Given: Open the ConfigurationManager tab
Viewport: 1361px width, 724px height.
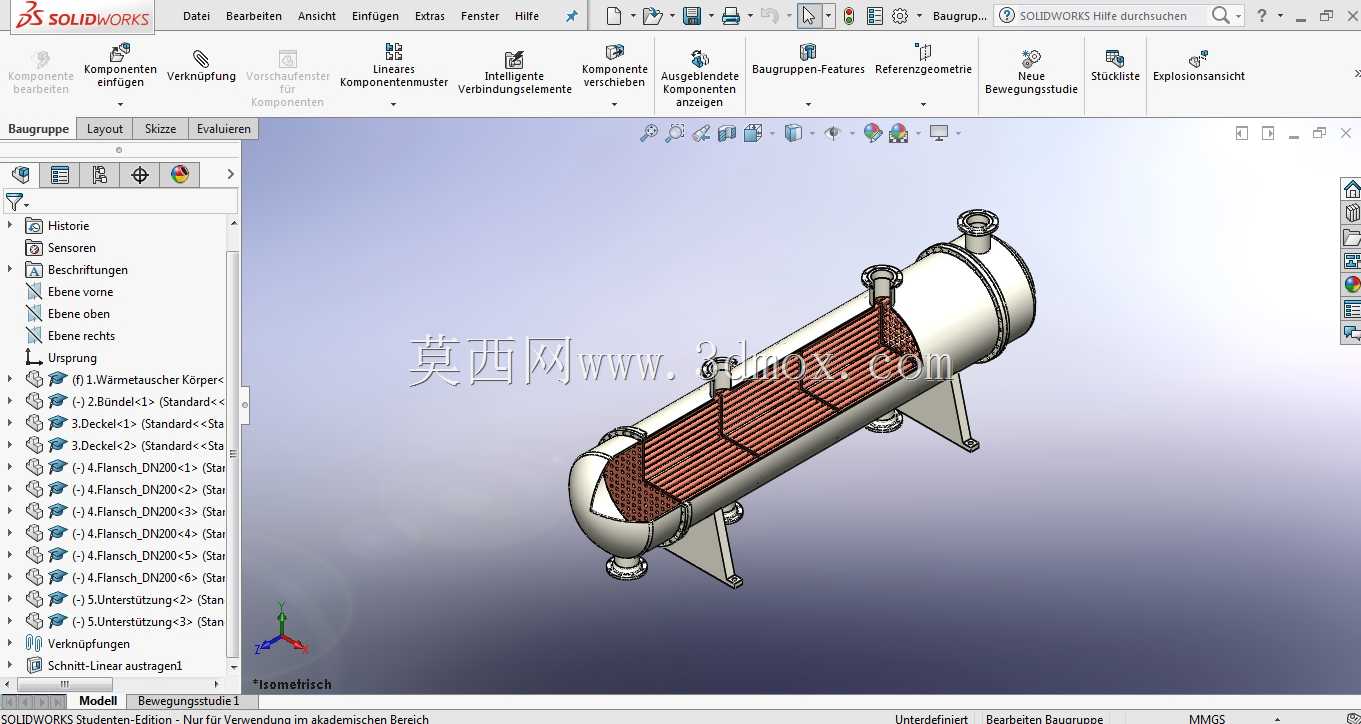Looking at the screenshot, I should [100, 175].
